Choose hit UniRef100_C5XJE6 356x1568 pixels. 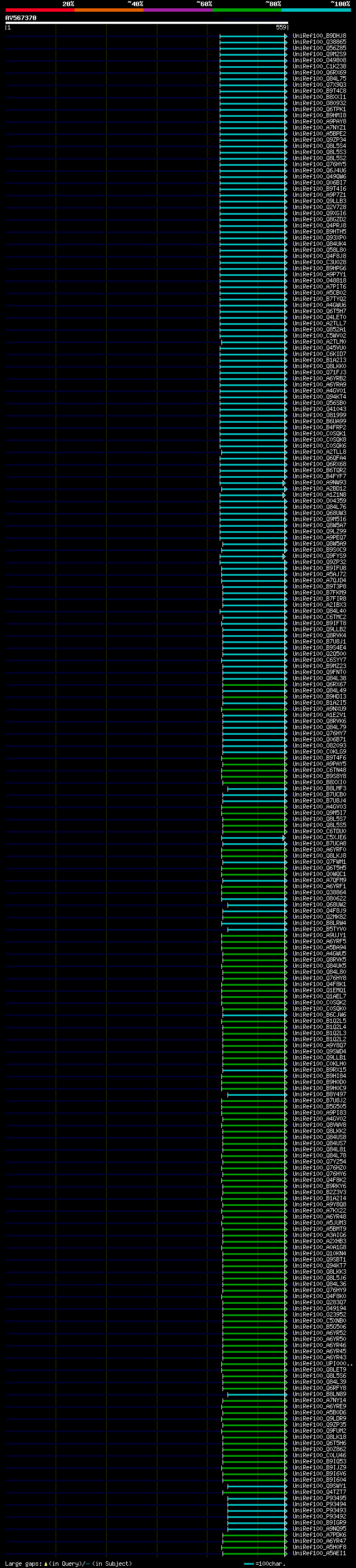point(319,838)
